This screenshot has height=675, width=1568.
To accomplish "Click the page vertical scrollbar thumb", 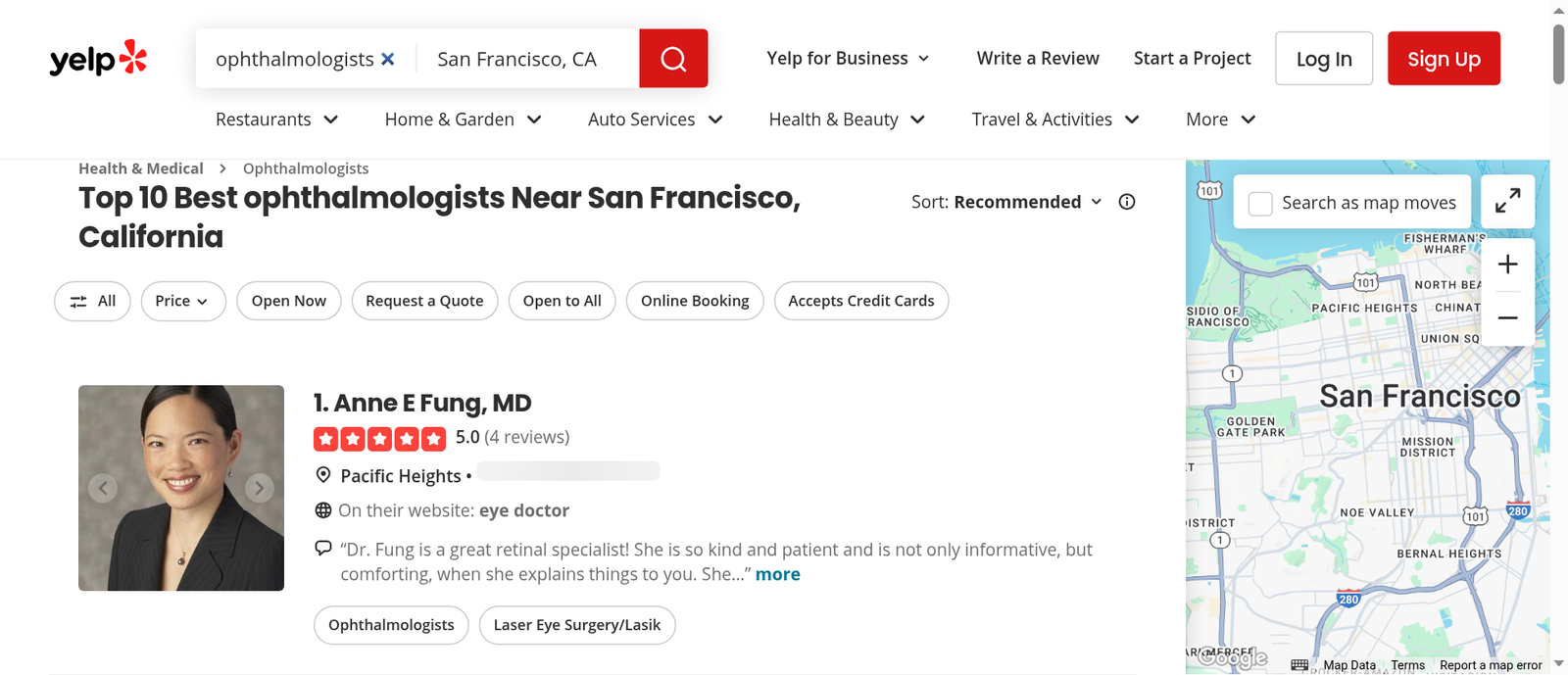I will tap(1558, 54).
